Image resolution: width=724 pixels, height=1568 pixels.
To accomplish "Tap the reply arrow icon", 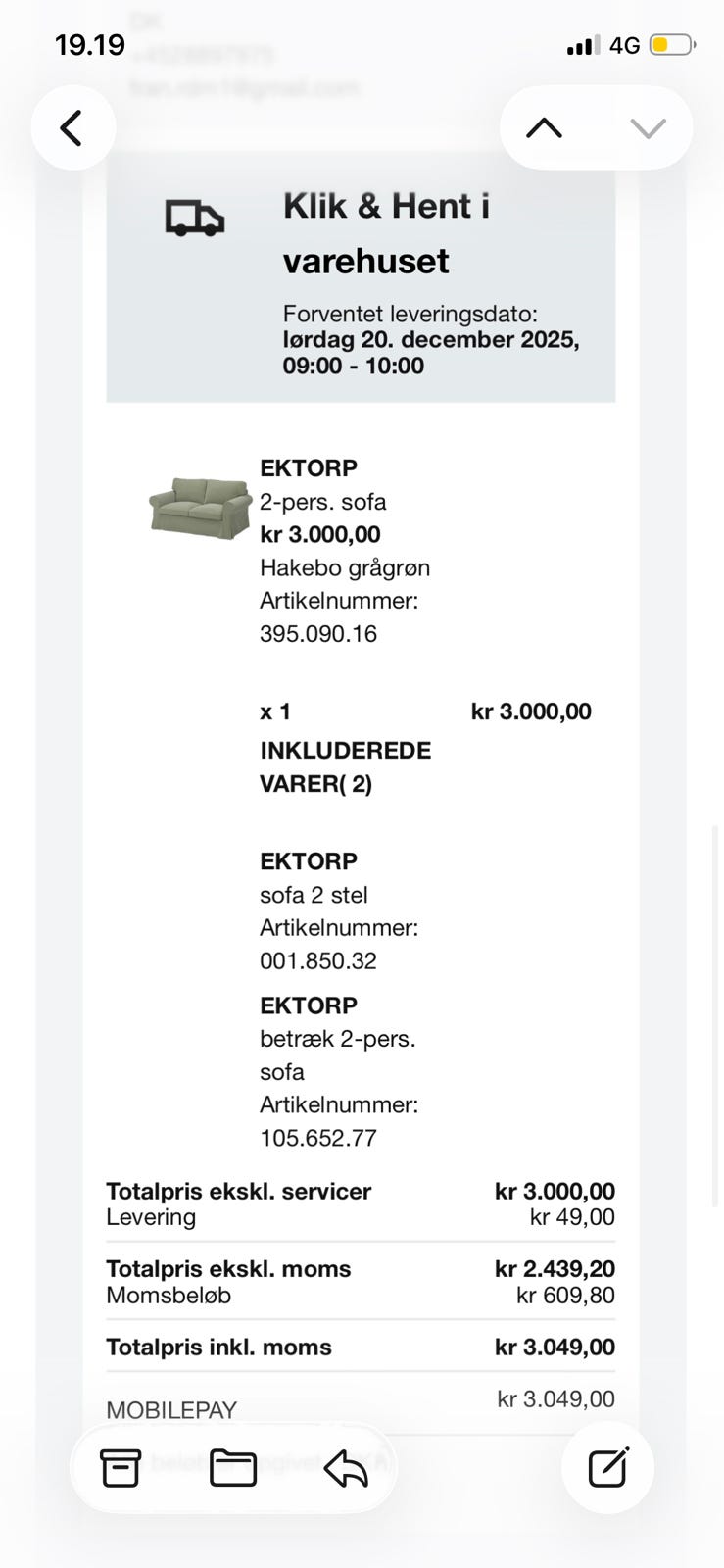I will click(346, 1467).
